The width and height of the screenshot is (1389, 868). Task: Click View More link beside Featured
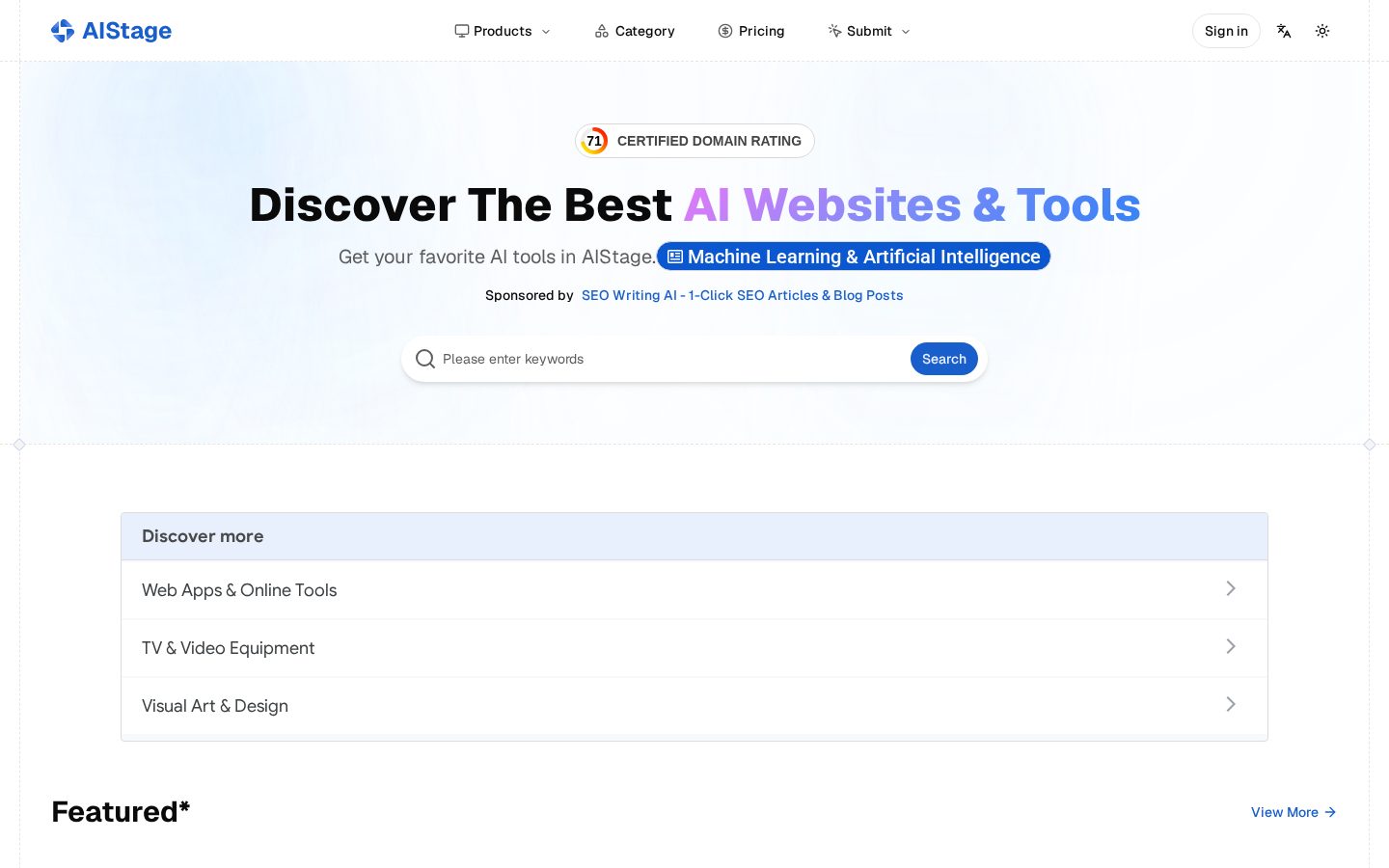[x=1294, y=812]
